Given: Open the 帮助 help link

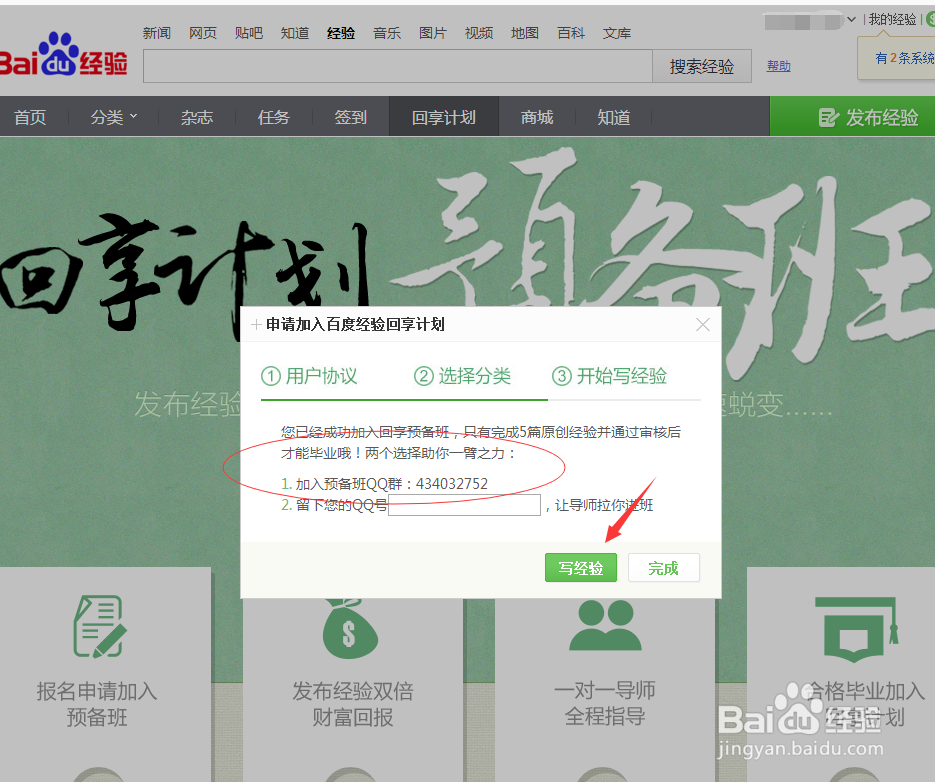Looking at the screenshot, I should pyautogui.click(x=778, y=66).
